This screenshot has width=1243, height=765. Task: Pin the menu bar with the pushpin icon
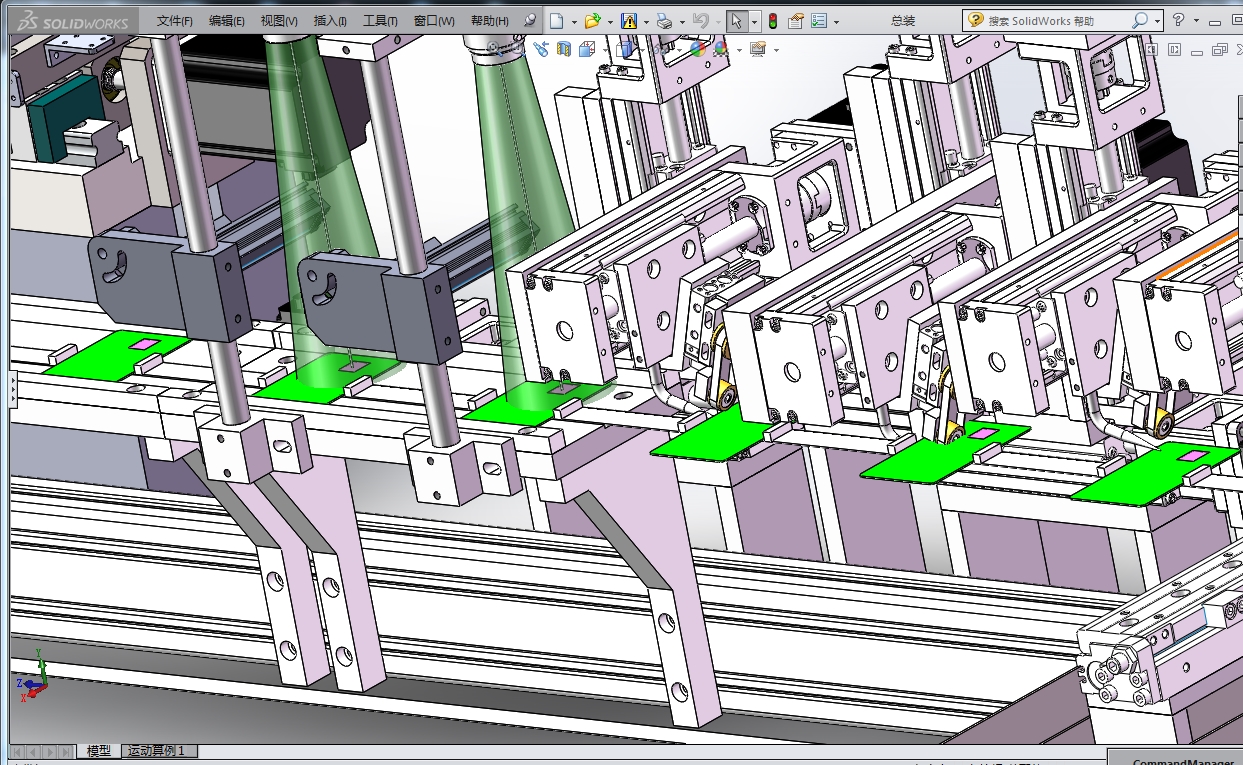pos(530,21)
